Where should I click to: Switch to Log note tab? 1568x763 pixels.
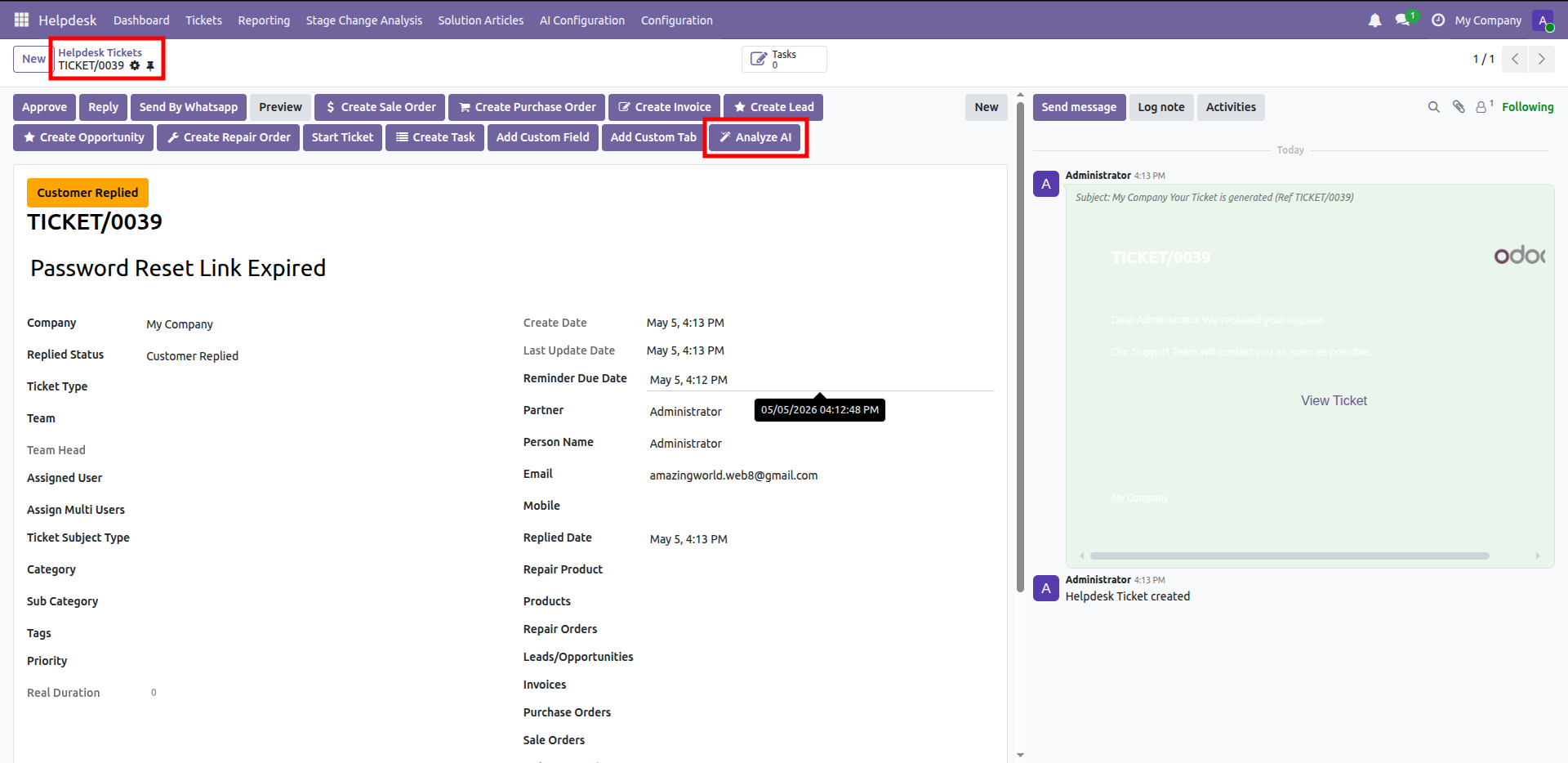[1161, 107]
